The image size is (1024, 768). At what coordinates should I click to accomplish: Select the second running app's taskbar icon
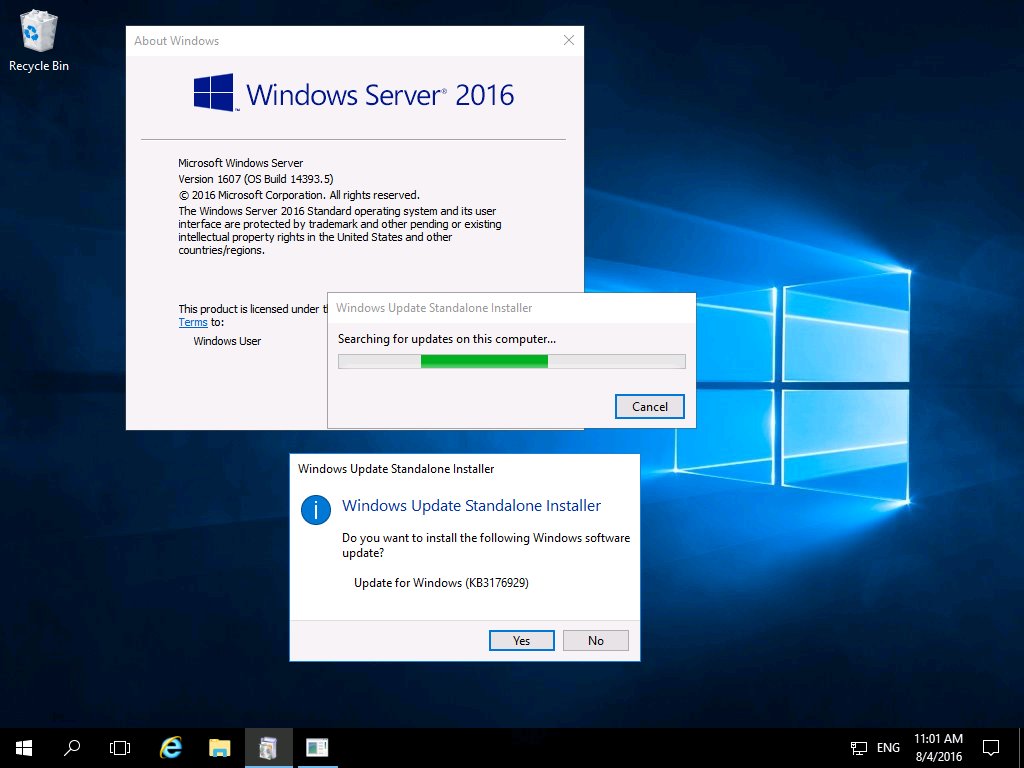pyautogui.click(x=317, y=747)
